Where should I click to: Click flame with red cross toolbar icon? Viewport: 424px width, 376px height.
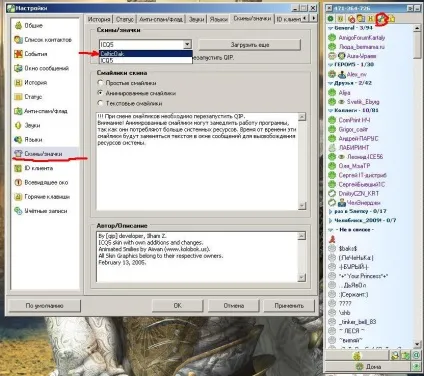[351, 19]
